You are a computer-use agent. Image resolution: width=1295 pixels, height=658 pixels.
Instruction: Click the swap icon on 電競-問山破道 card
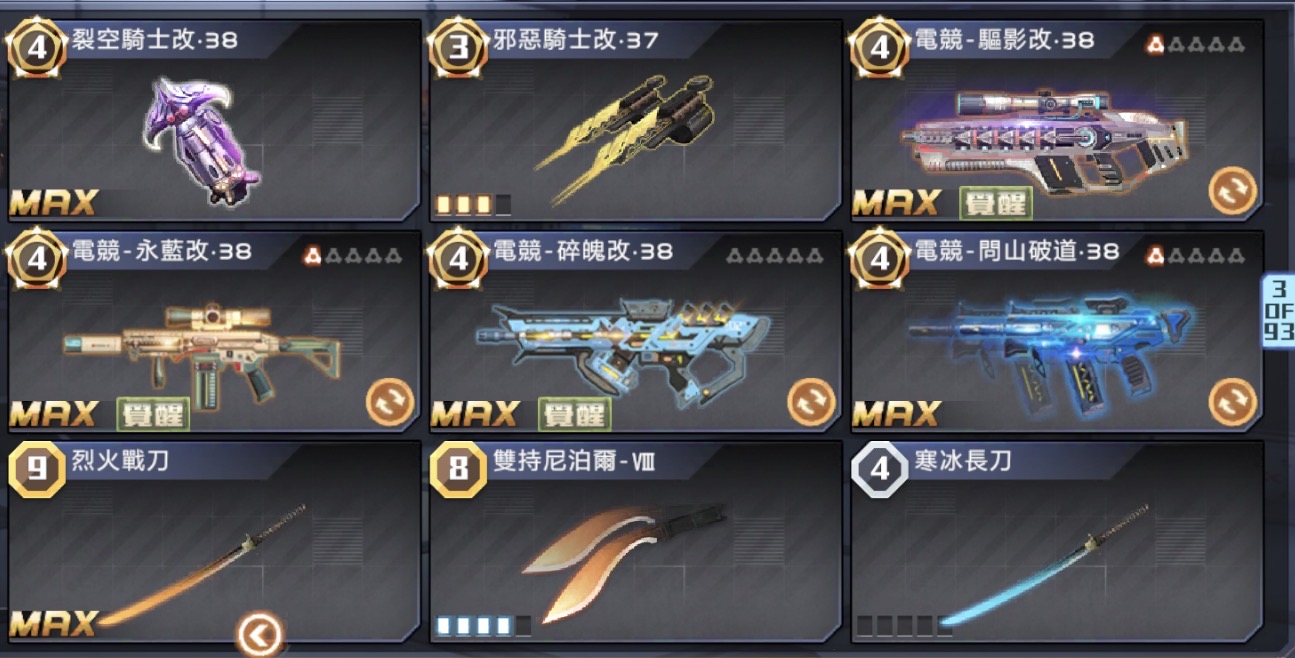pyautogui.click(x=1233, y=402)
